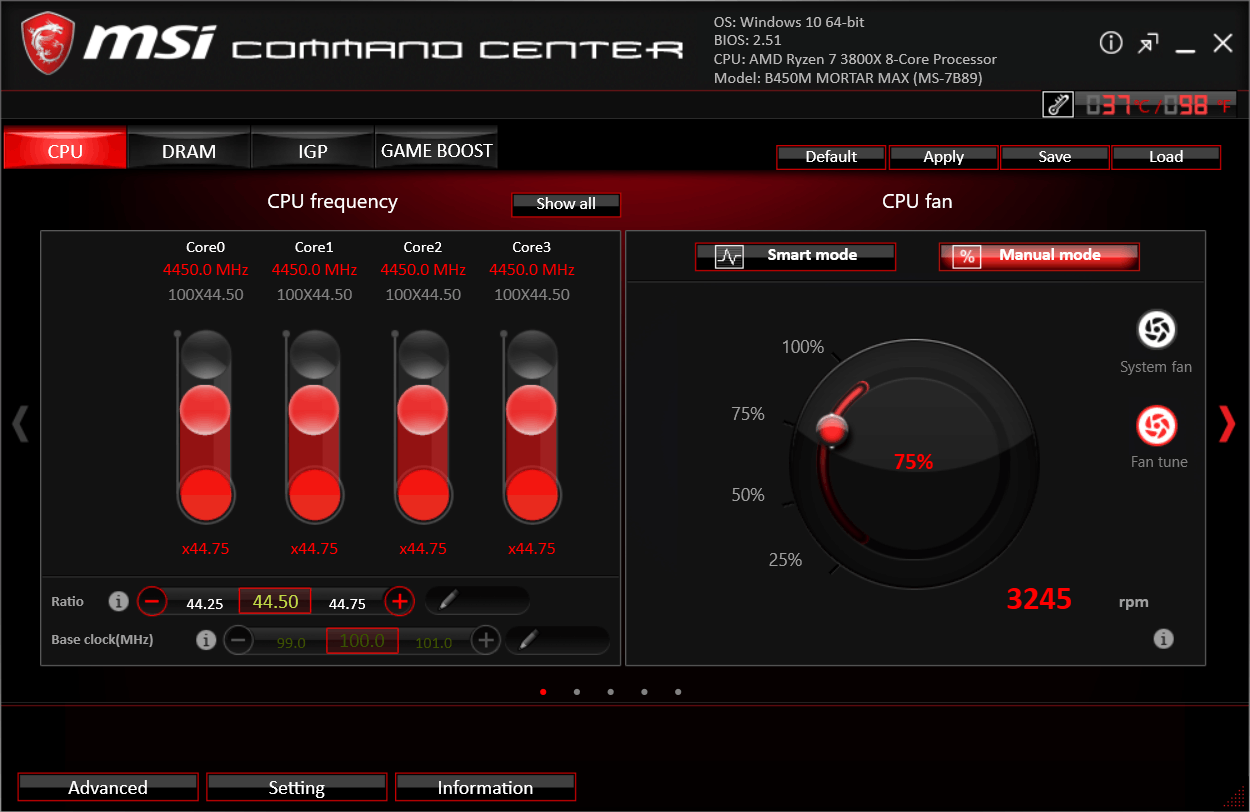
Task: Decrease Ratio with the red minus button
Action: tap(152, 601)
